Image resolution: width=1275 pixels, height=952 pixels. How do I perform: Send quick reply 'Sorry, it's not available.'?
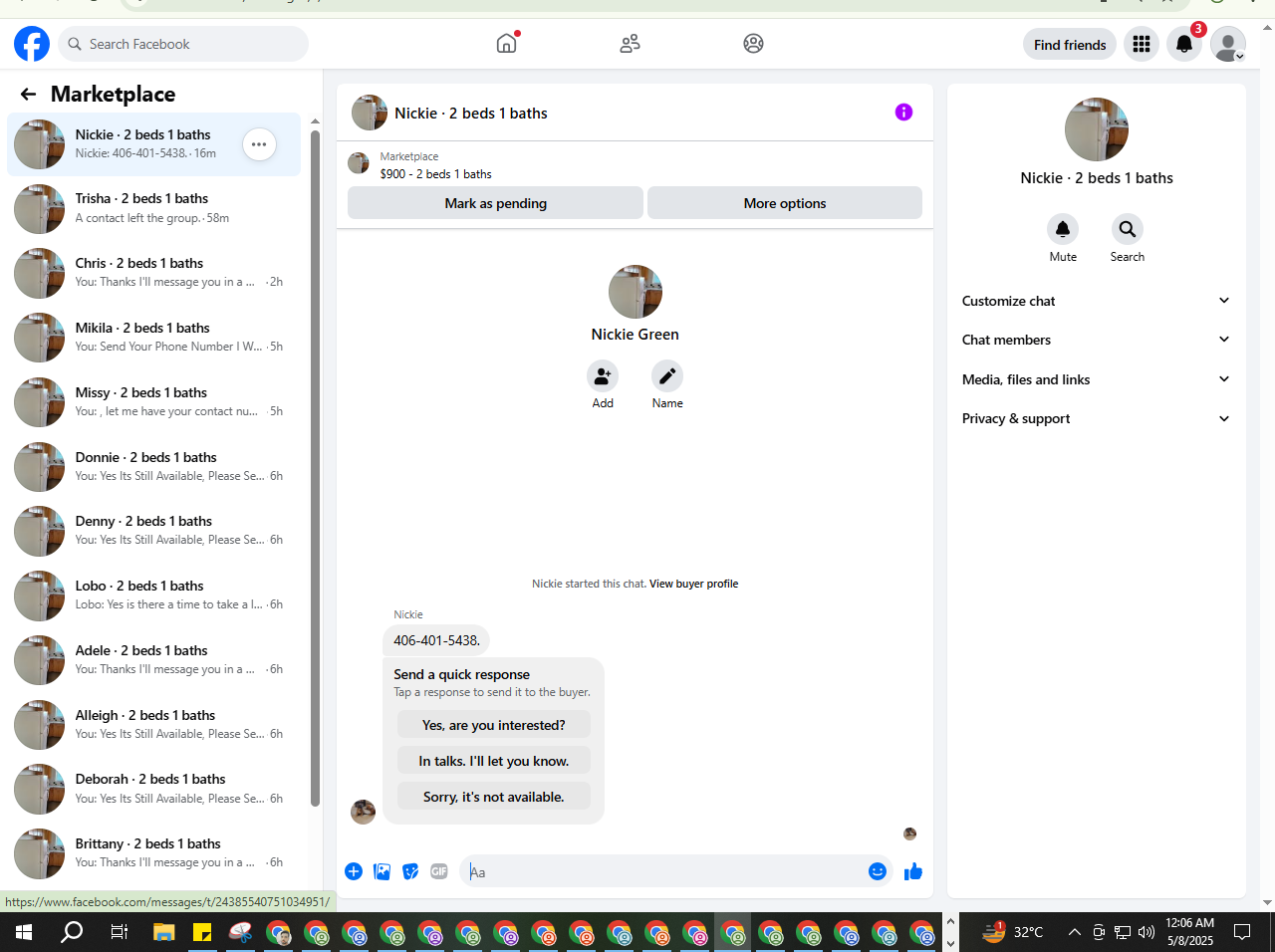tap(494, 797)
